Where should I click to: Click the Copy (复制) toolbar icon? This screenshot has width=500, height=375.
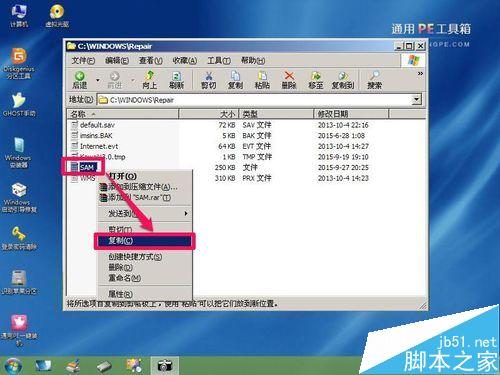pyautogui.click(x=235, y=80)
